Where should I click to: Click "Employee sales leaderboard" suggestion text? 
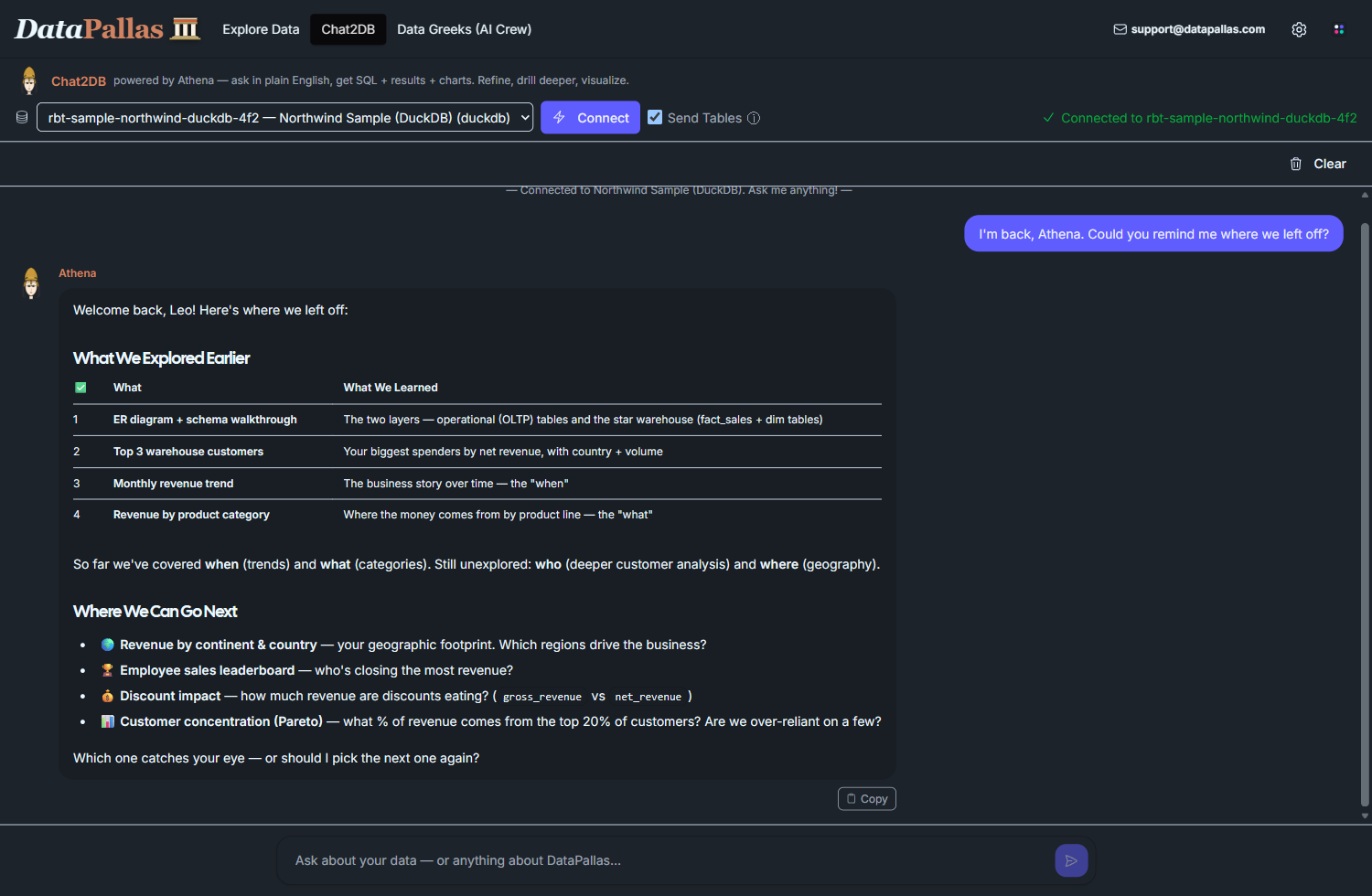[x=208, y=670]
